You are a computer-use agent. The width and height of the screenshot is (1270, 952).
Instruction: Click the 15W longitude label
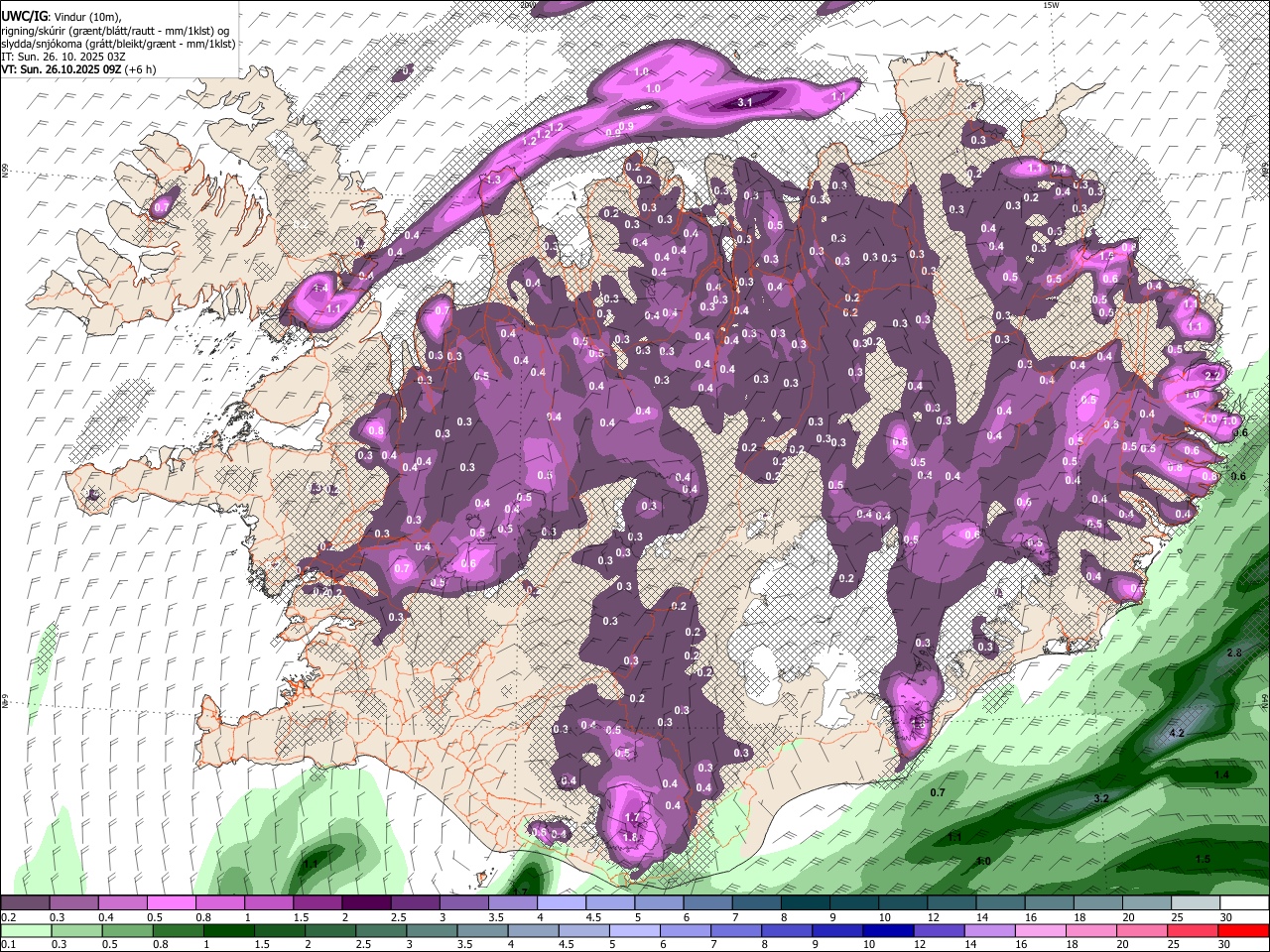pyautogui.click(x=1051, y=5)
